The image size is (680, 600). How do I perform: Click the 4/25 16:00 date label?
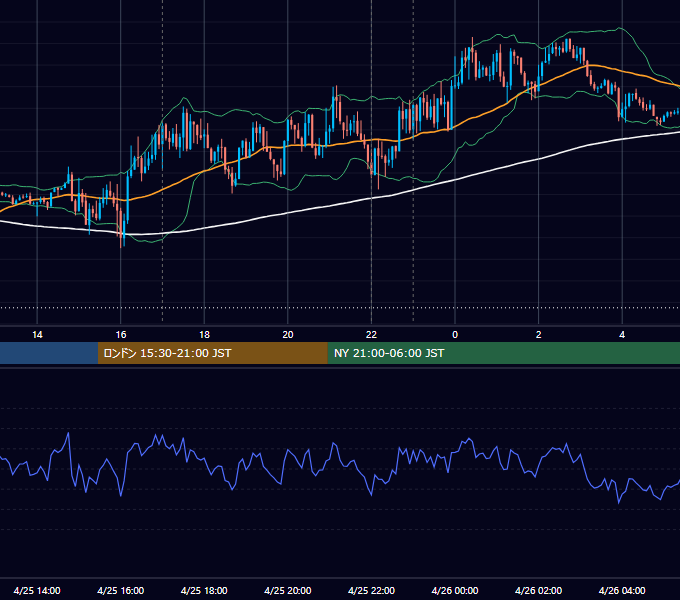[x=121, y=590]
